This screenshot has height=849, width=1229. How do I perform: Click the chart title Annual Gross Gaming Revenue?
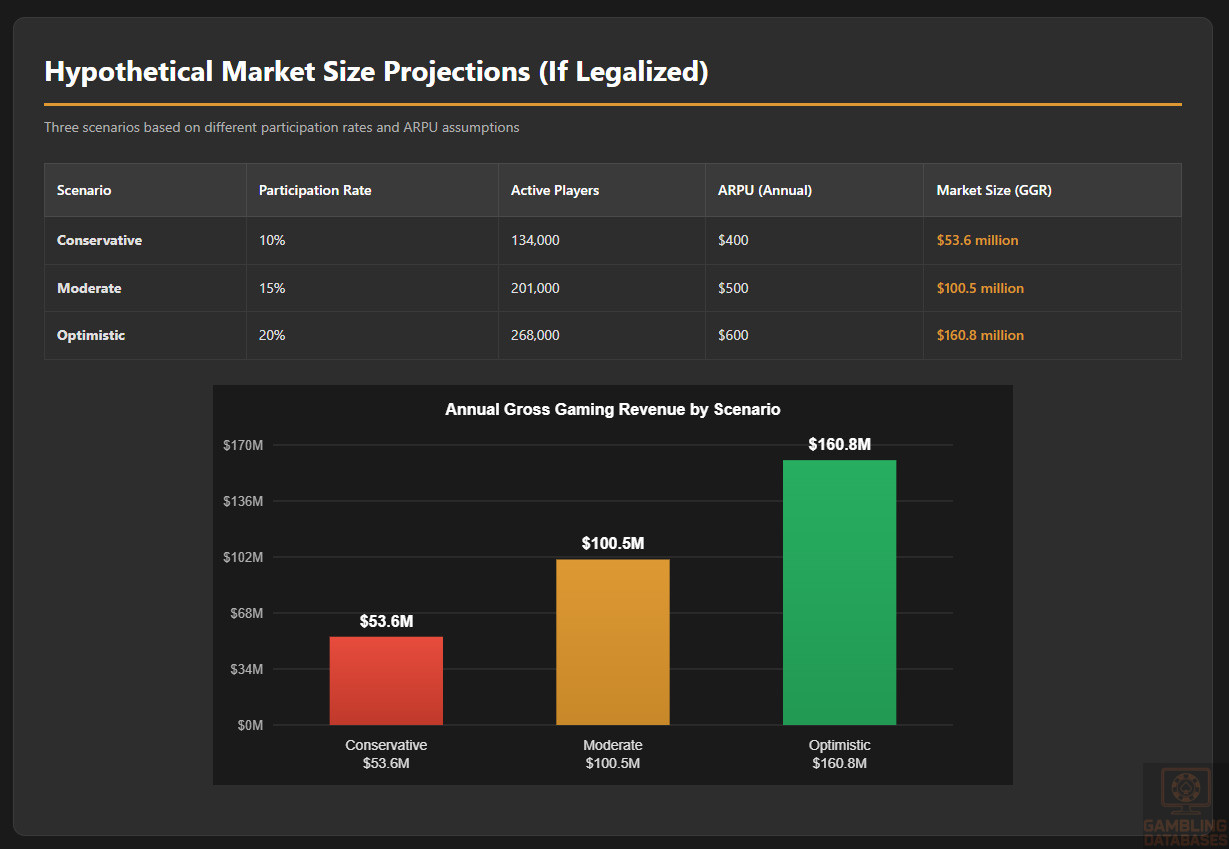pos(612,410)
